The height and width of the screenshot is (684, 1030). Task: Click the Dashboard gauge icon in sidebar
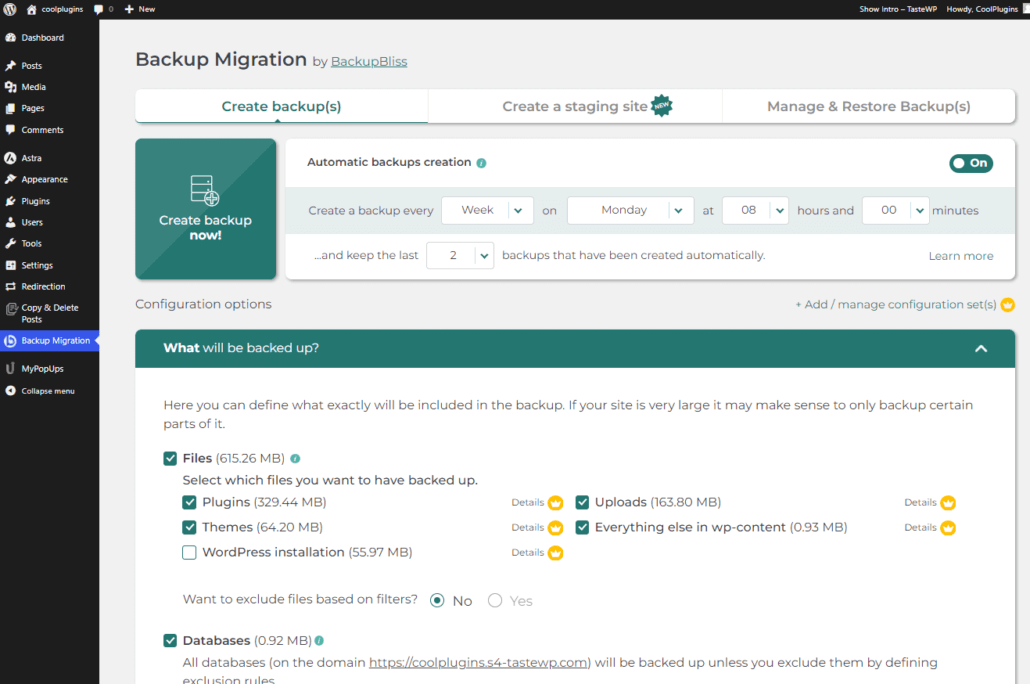coord(11,37)
